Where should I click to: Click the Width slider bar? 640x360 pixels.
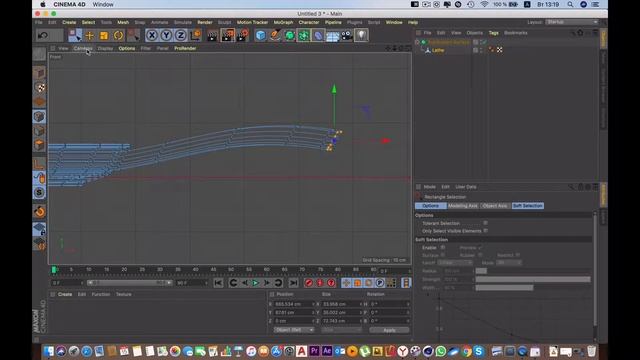533,287
